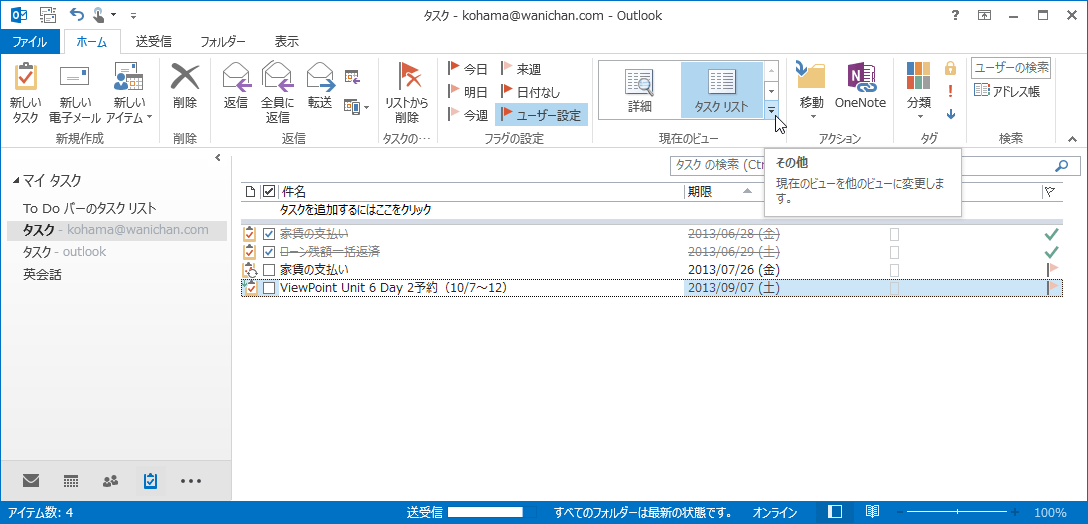Screen dimensions: 1088x524
Task: Click flag of 家賃の支払い 2013/07/26
Action: coord(1053,269)
